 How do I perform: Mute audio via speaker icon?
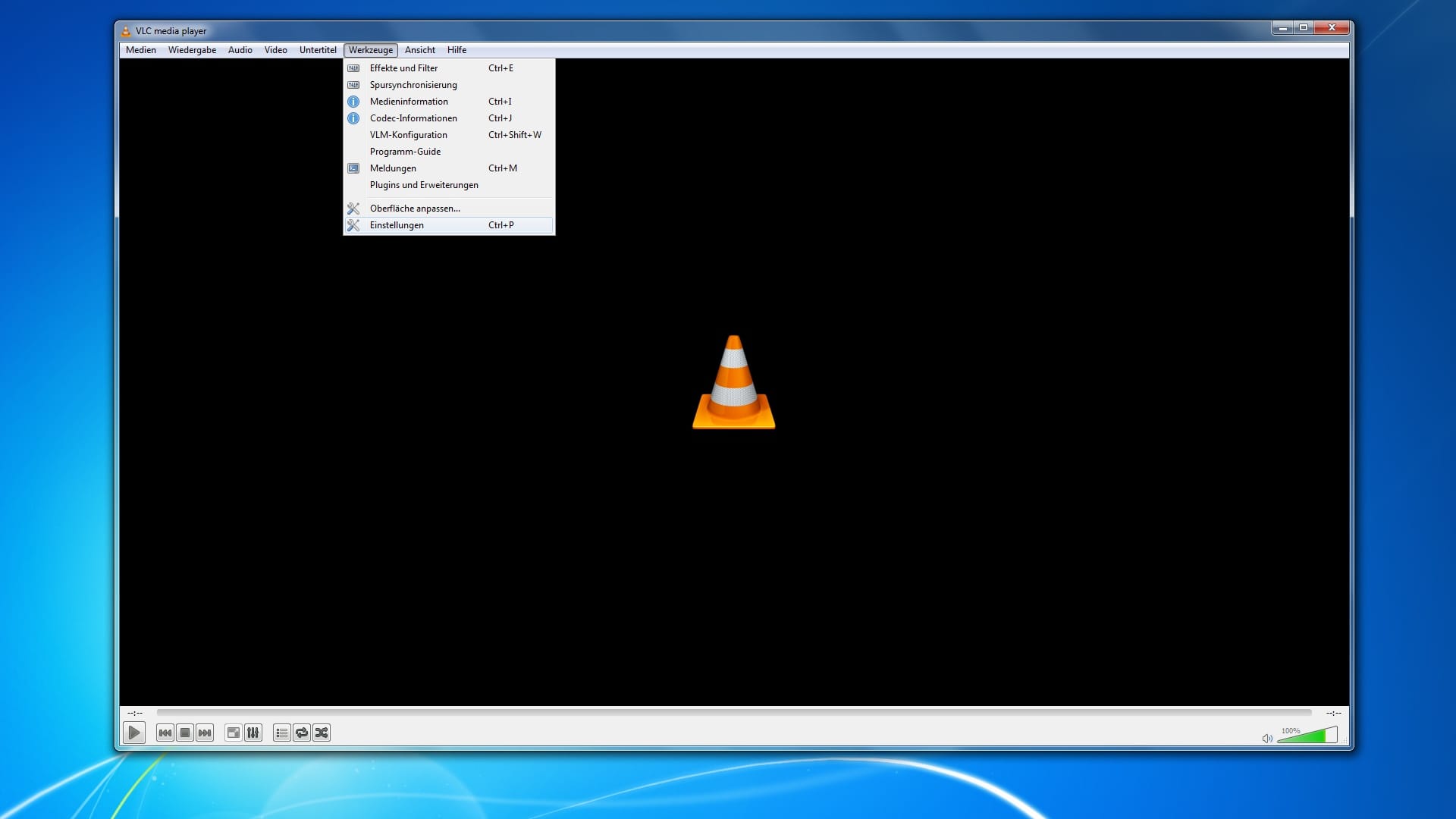pyautogui.click(x=1267, y=738)
